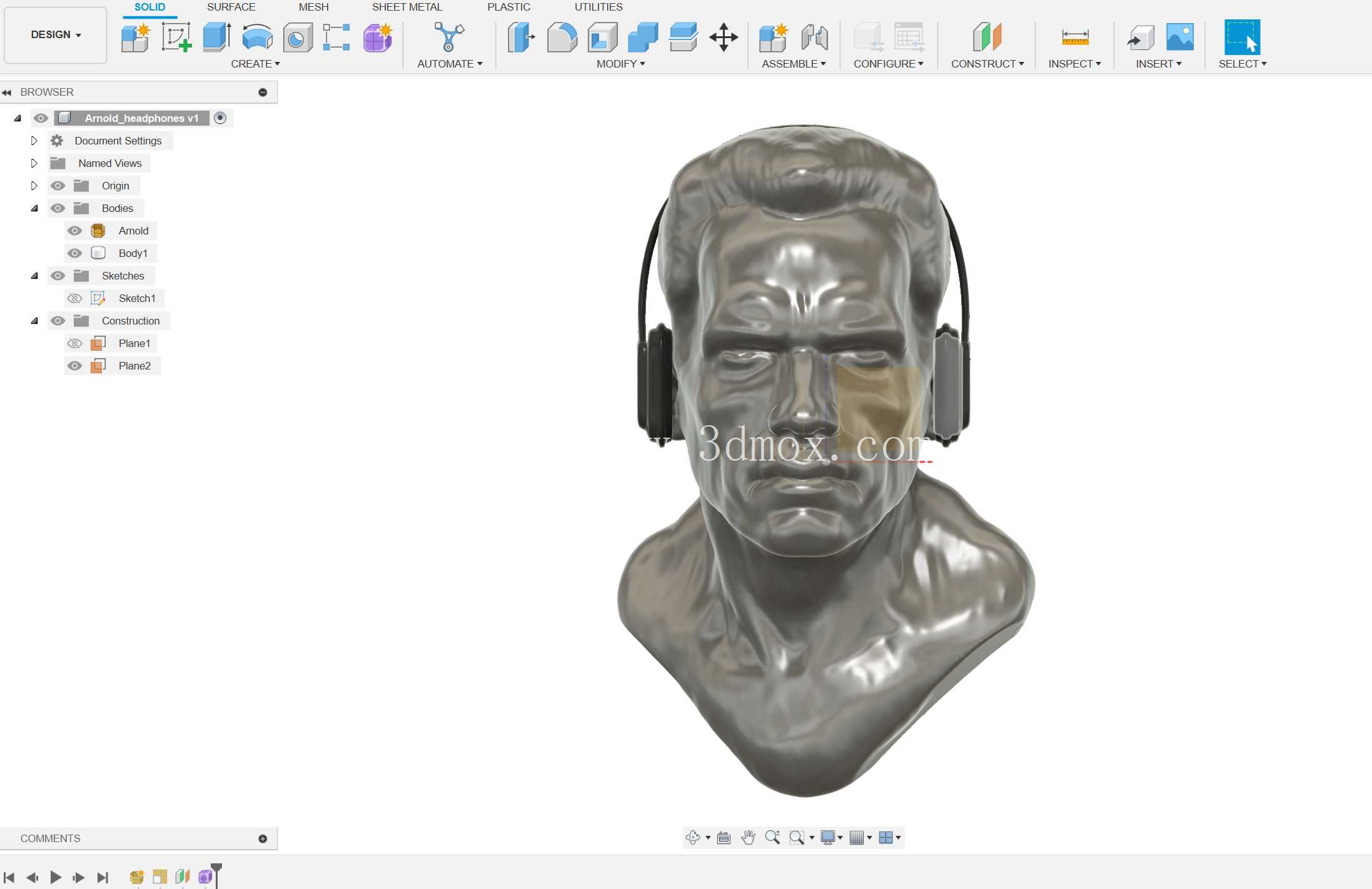
Task: Click the Insert Canvas image icon
Action: click(x=1180, y=38)
